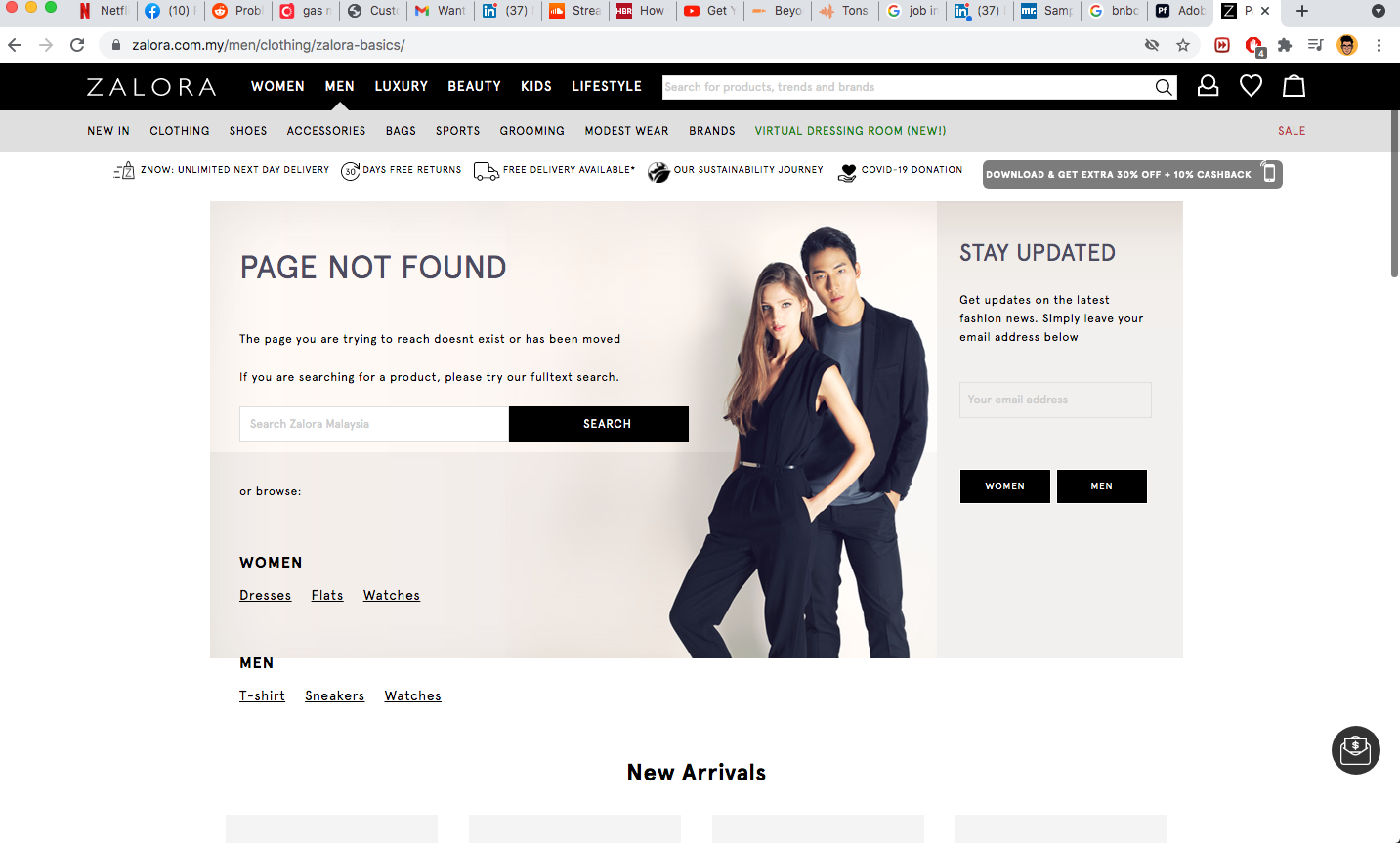Select BEAUTY in top navigation

pyautogui.click(x=475, y=86)
